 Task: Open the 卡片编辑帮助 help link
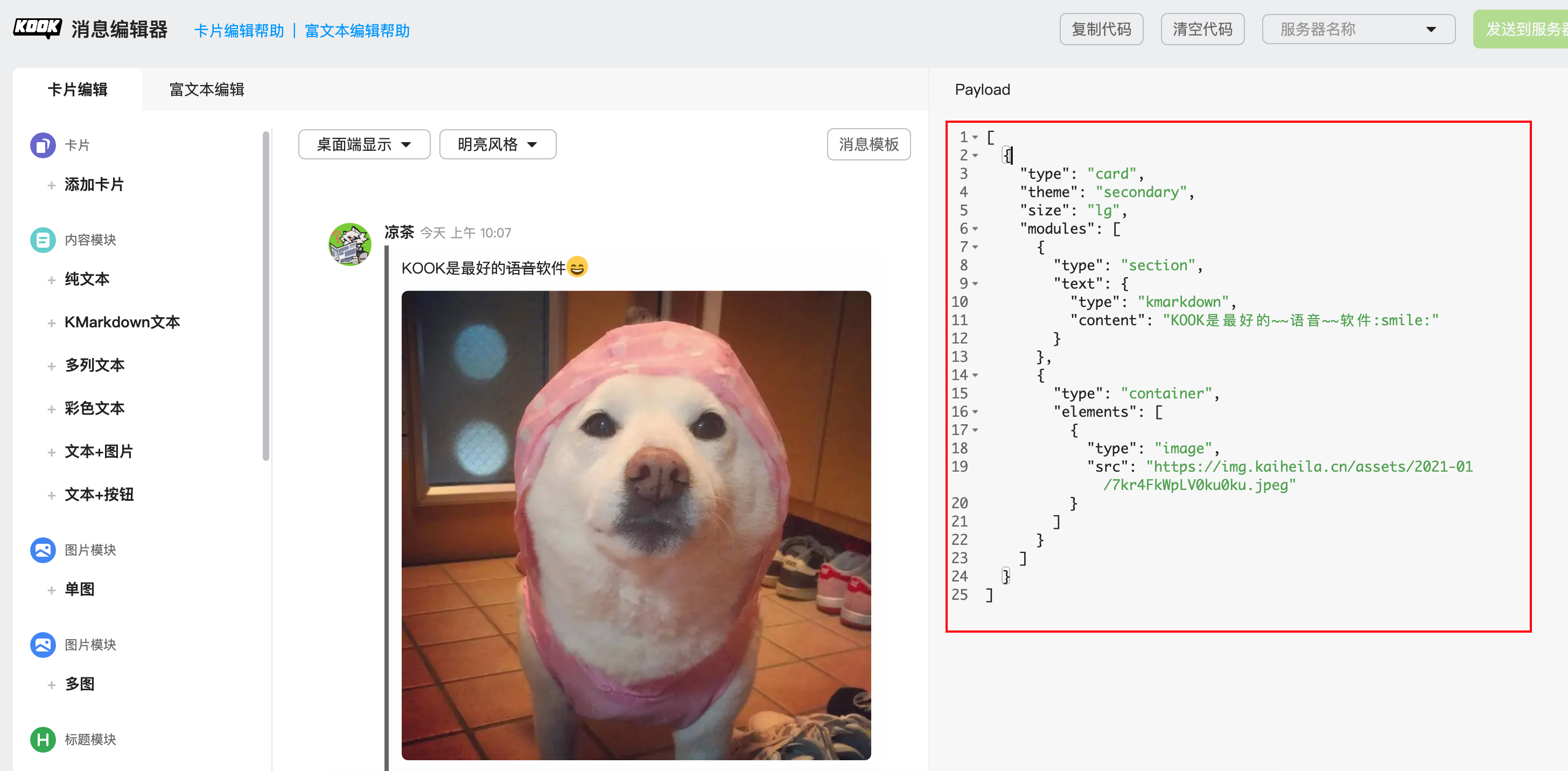tap(239, 31)
